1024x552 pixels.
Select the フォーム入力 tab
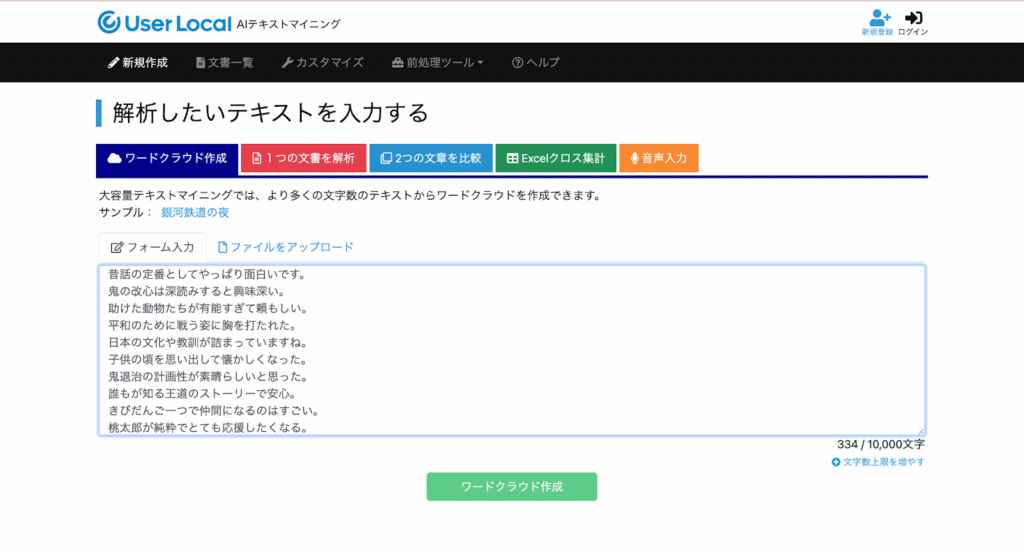pos(152,247)
